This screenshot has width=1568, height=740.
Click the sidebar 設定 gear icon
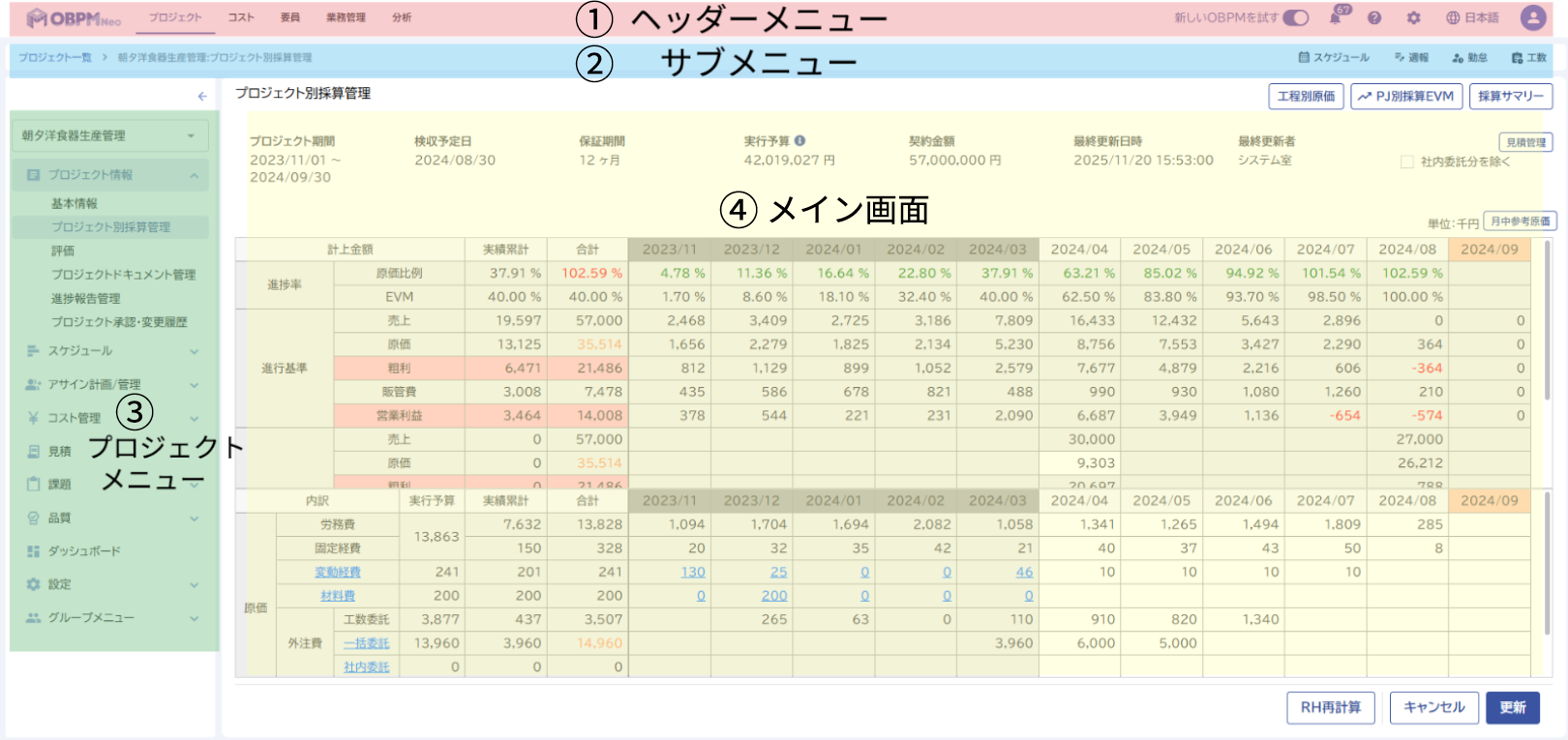pyautogui.click(x=34, y=584)
